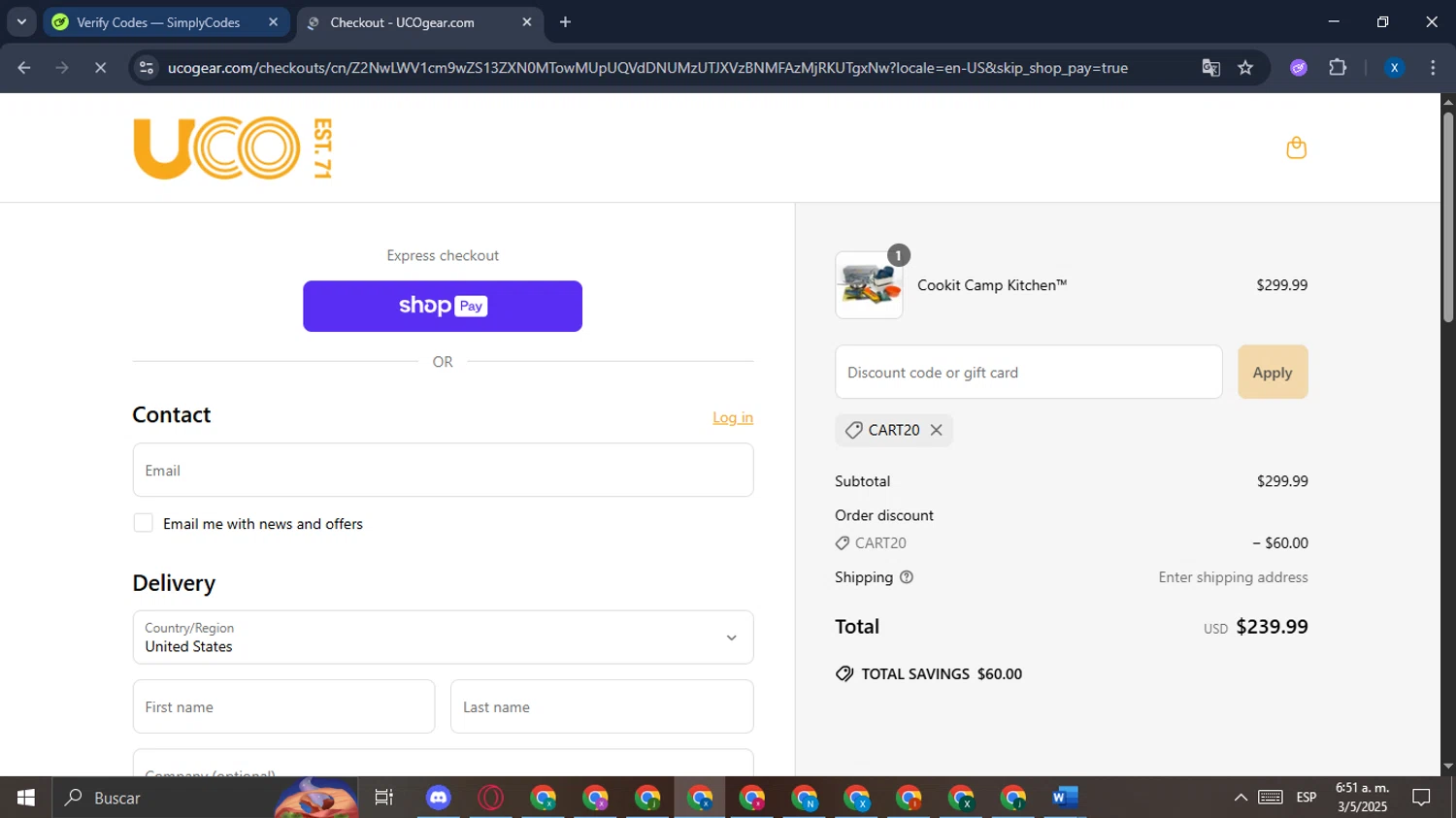Viewport: 1456px width, 818px height.
Task: Show hidden system tray icons
Action: click(1241, 798)
